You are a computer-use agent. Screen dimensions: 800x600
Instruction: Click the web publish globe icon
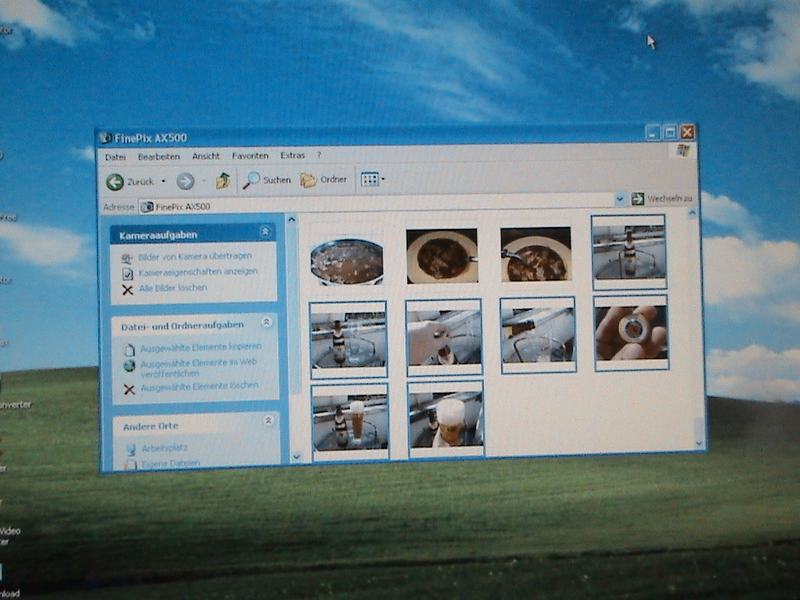(x=130, y=365)
